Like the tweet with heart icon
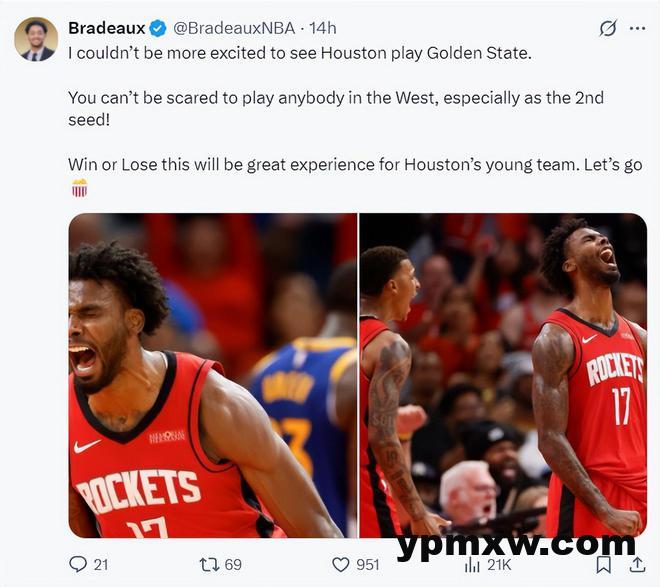 click(341, 564)
